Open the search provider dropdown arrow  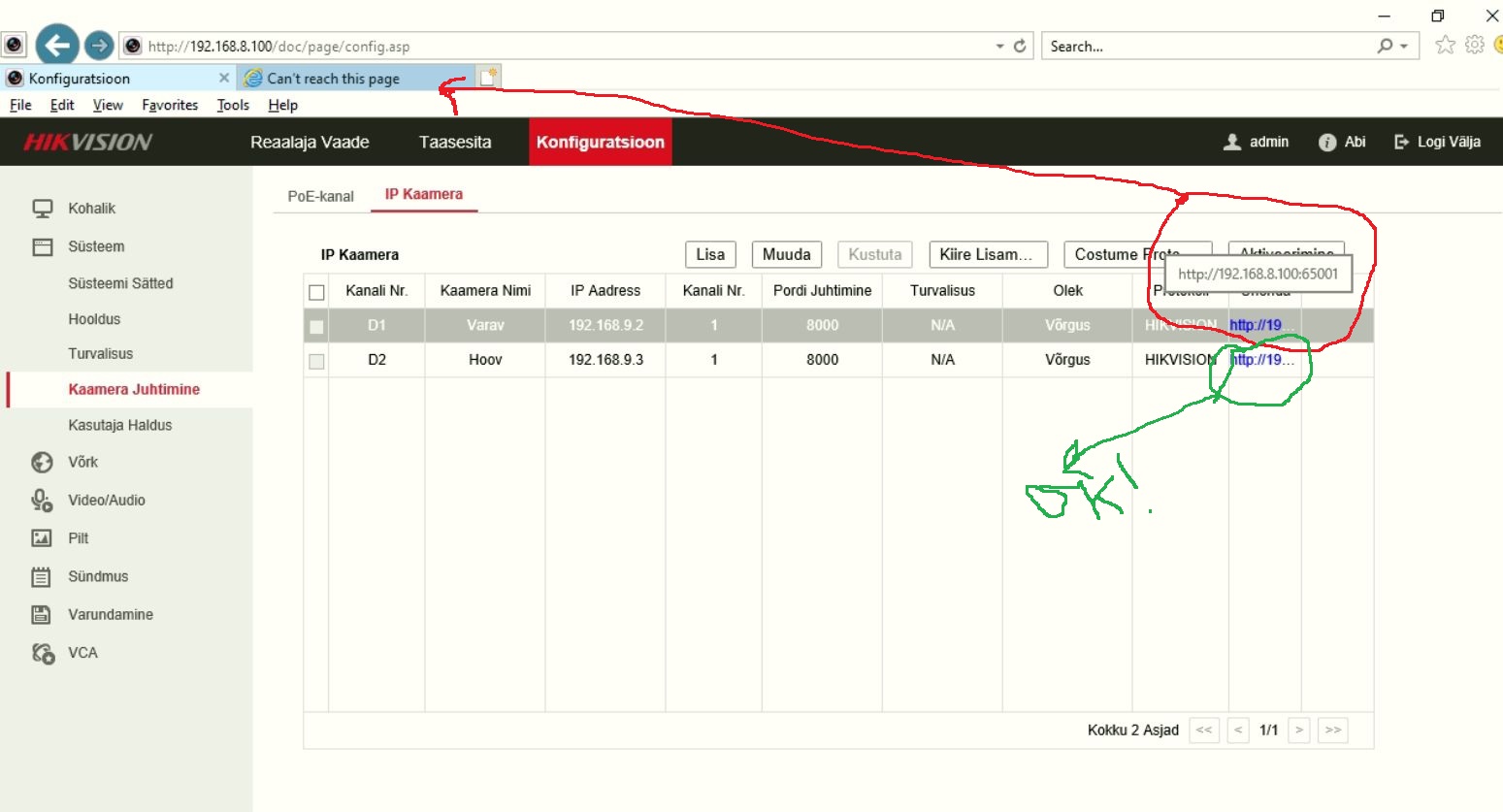click(x=1404, y=47)
